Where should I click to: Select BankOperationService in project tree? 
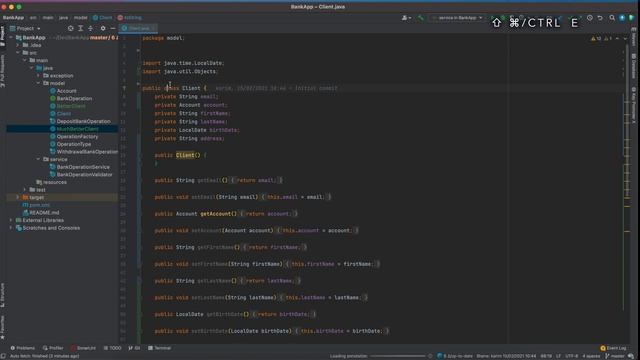[x=80, y=167]
